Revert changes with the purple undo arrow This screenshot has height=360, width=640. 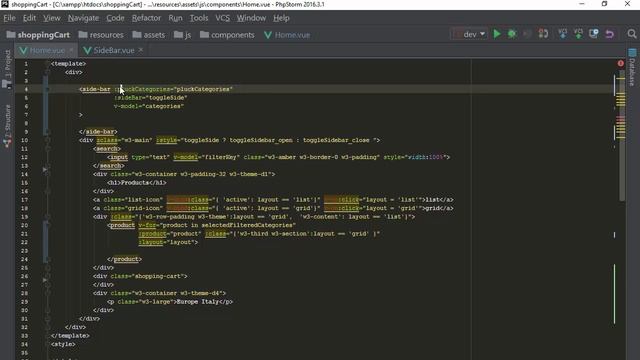coord(609,34)
